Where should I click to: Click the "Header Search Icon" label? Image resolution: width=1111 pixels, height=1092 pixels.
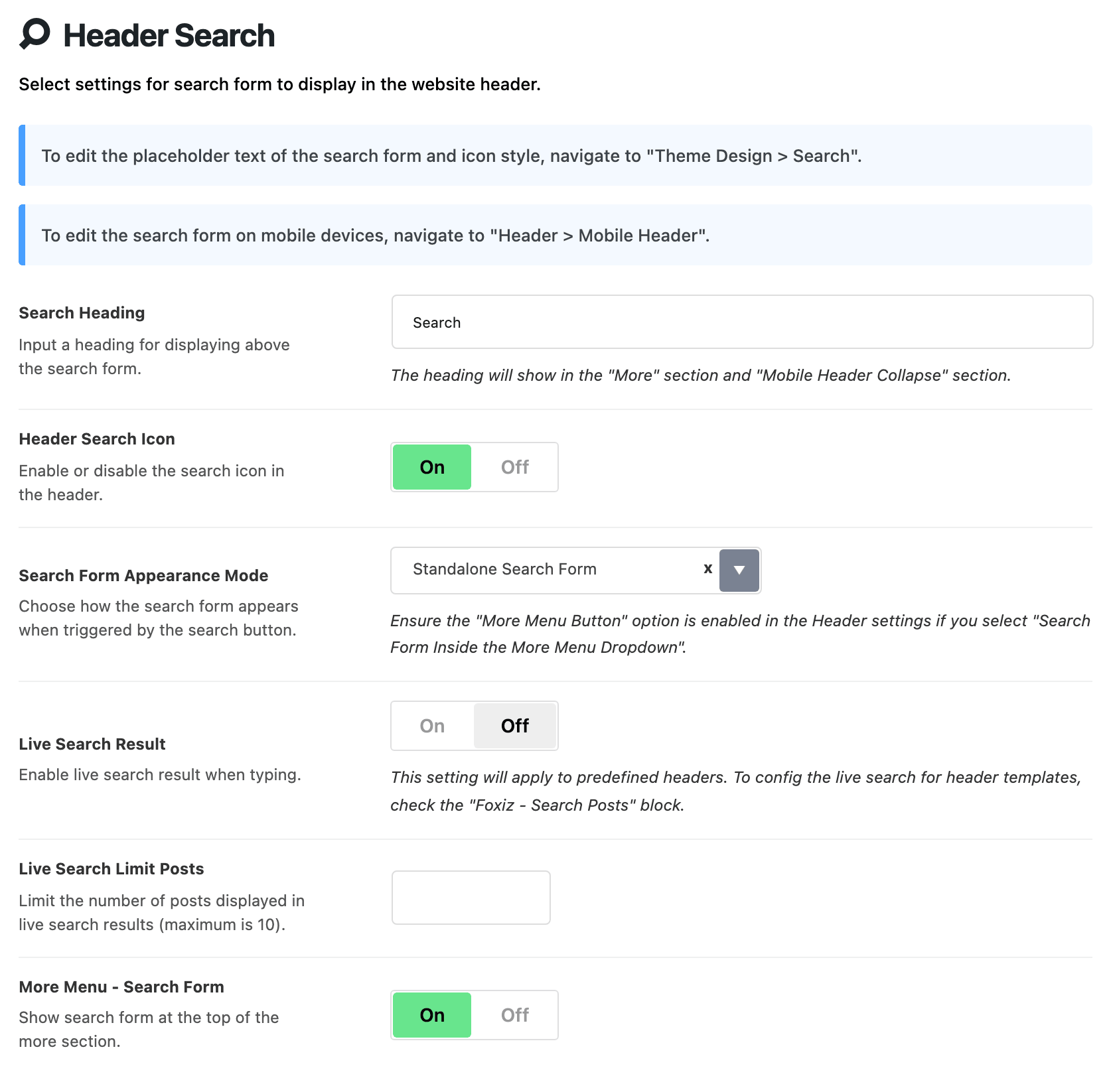[97, 439]
